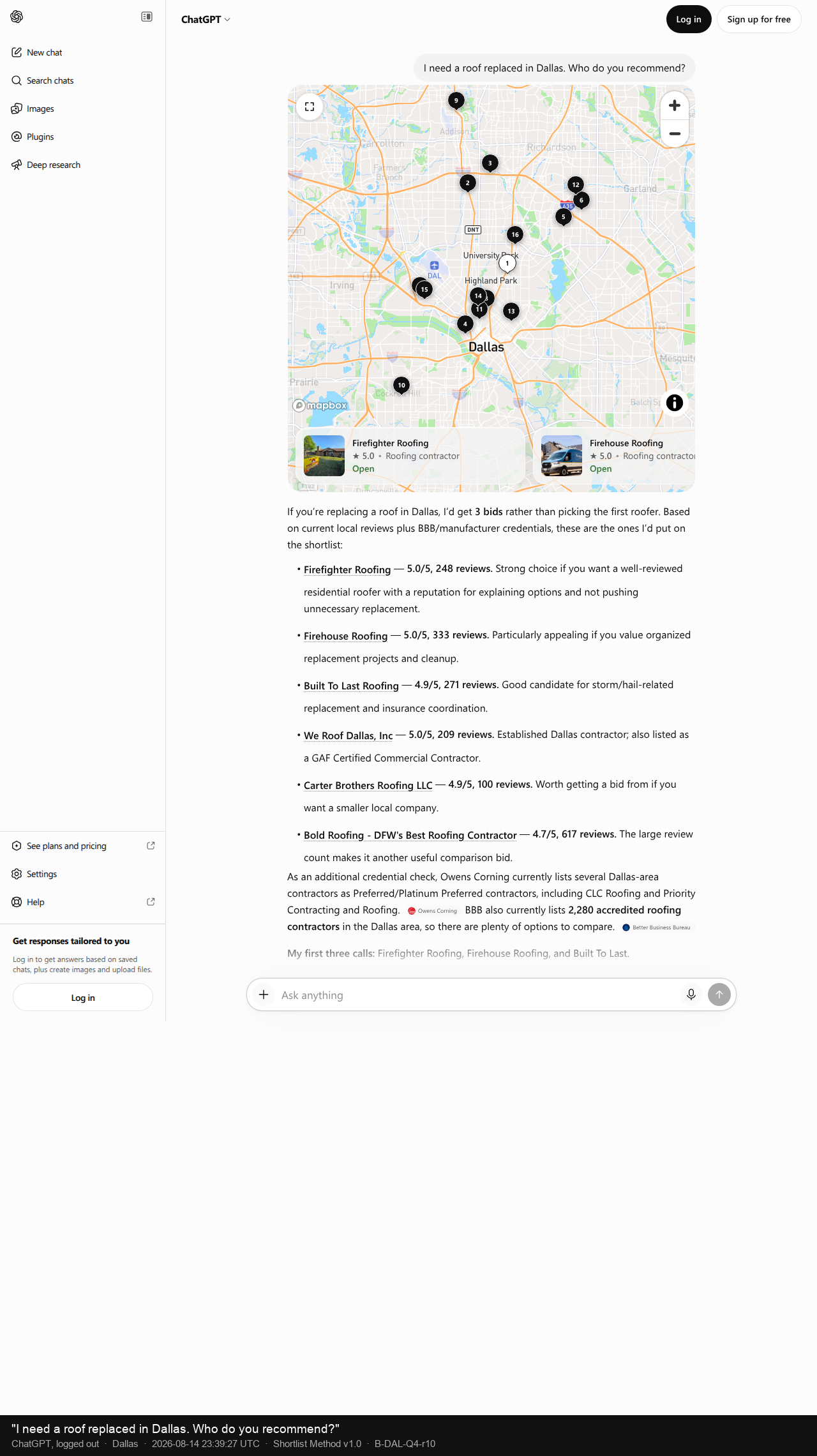The width and height of the screenshot is (817, 1456).
Task: Open the map info icon
Action: 675,403
